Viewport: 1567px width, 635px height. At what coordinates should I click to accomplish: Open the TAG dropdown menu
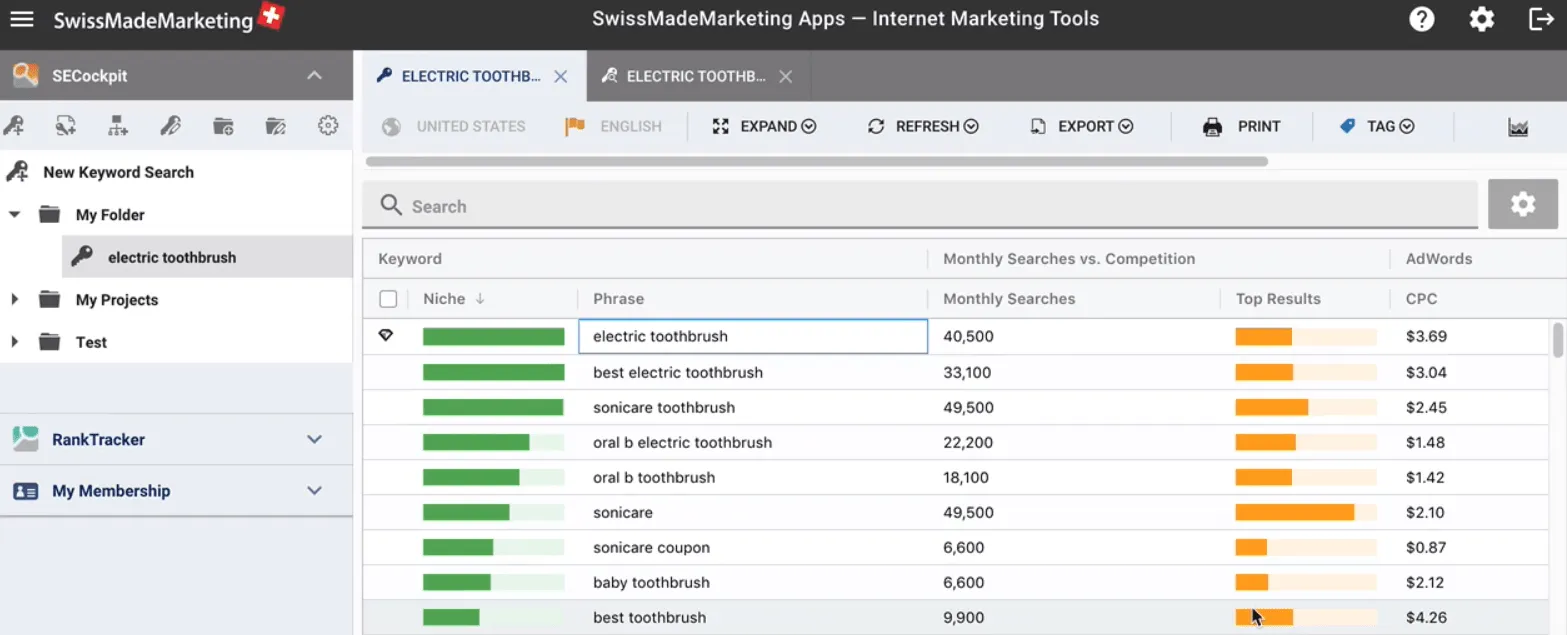1378,127
